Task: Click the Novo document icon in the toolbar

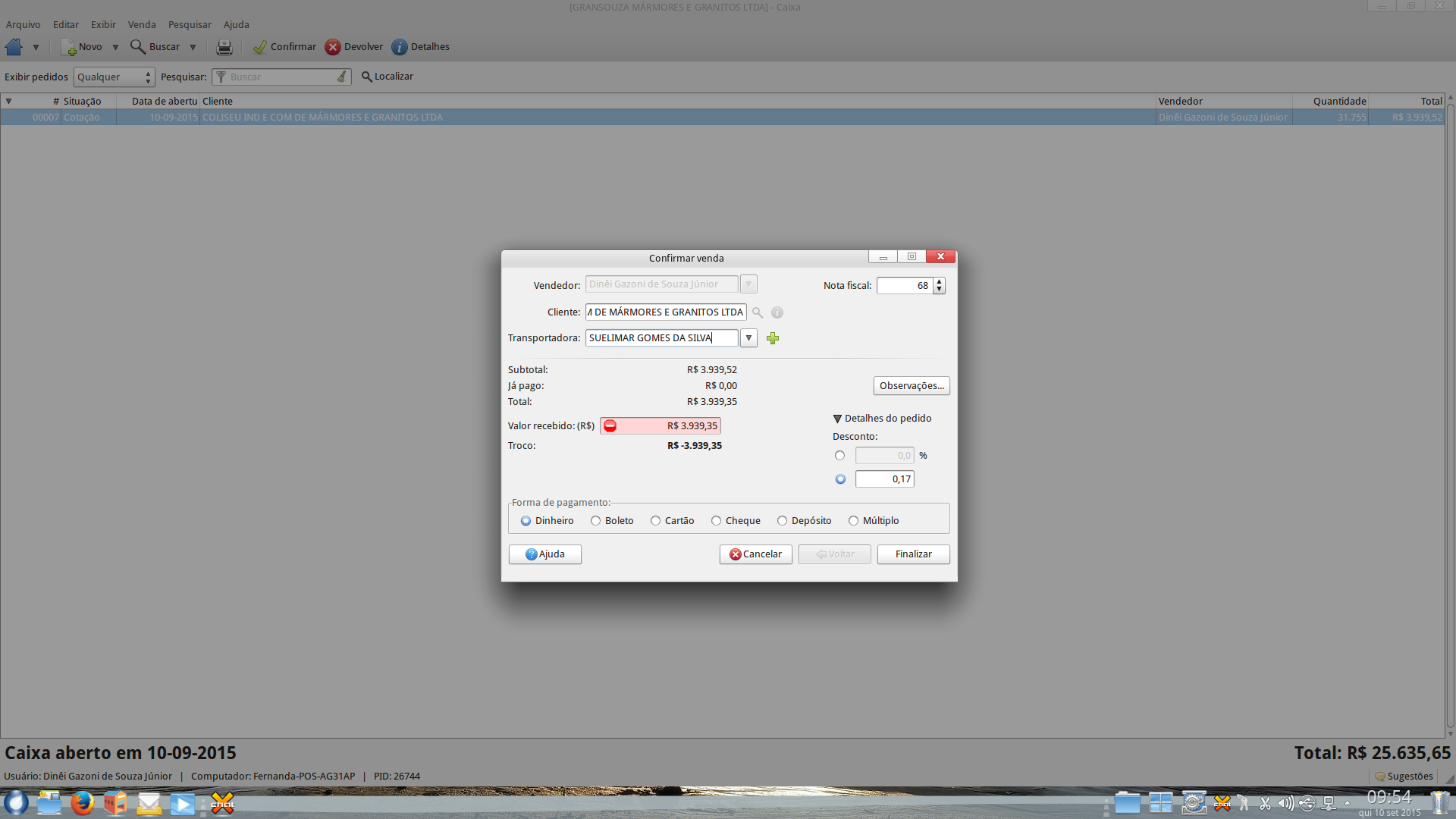Action: pos(68,47)
